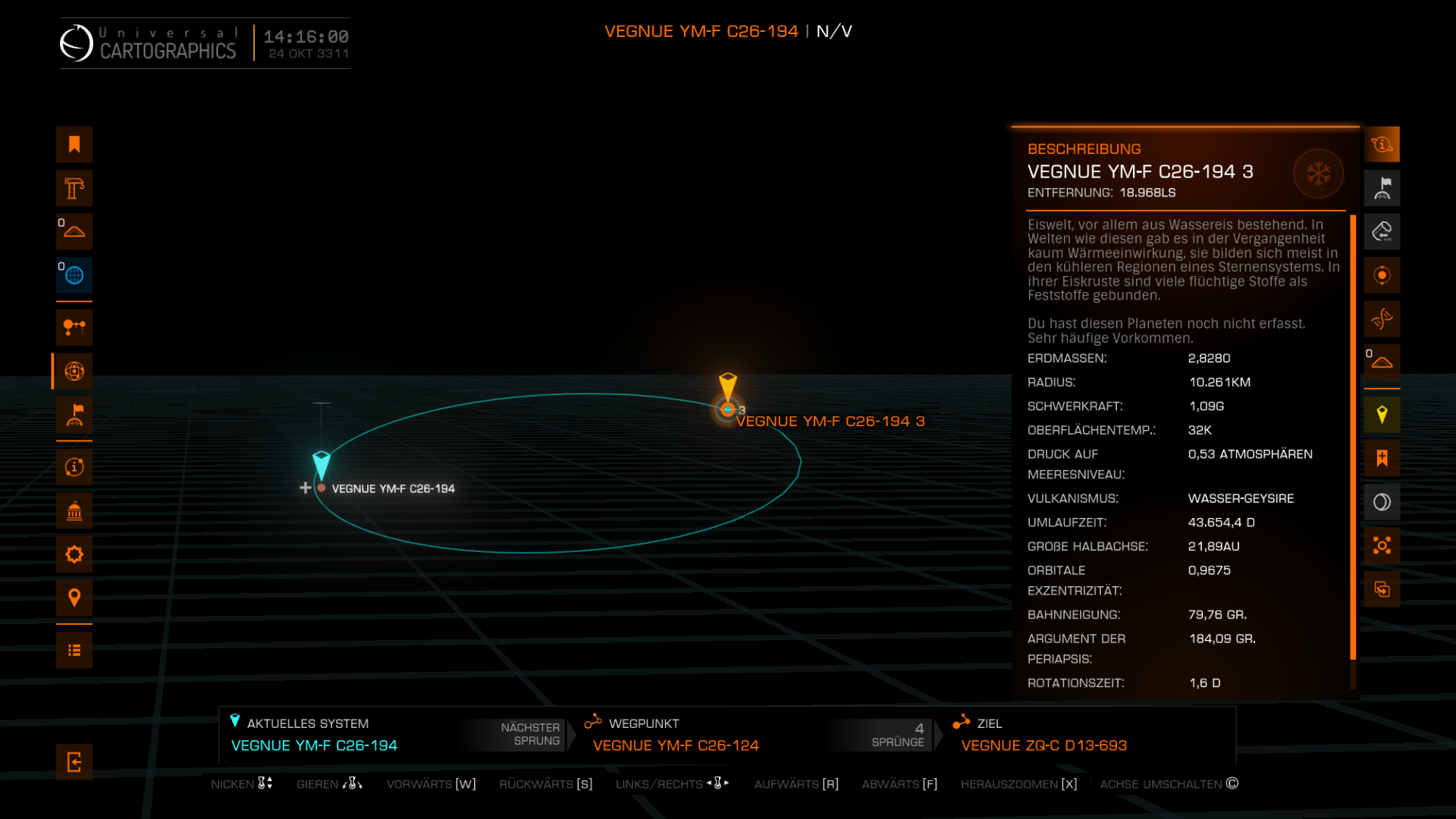Select the orbit lines view icon

point(74,371)
